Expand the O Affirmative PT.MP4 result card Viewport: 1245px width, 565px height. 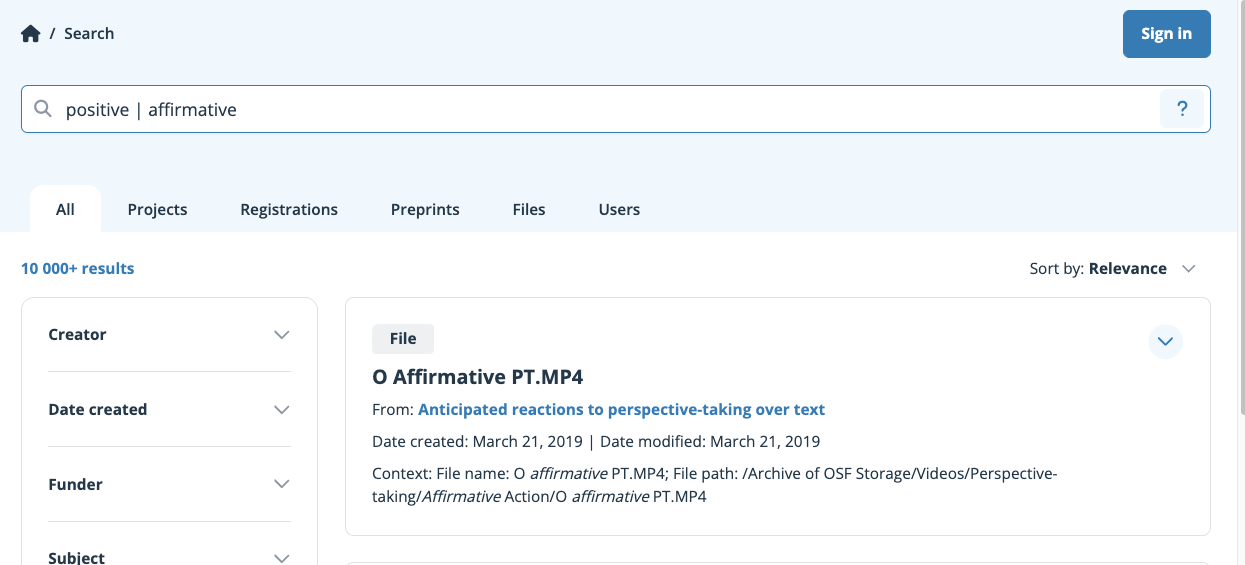(1165, 341)
